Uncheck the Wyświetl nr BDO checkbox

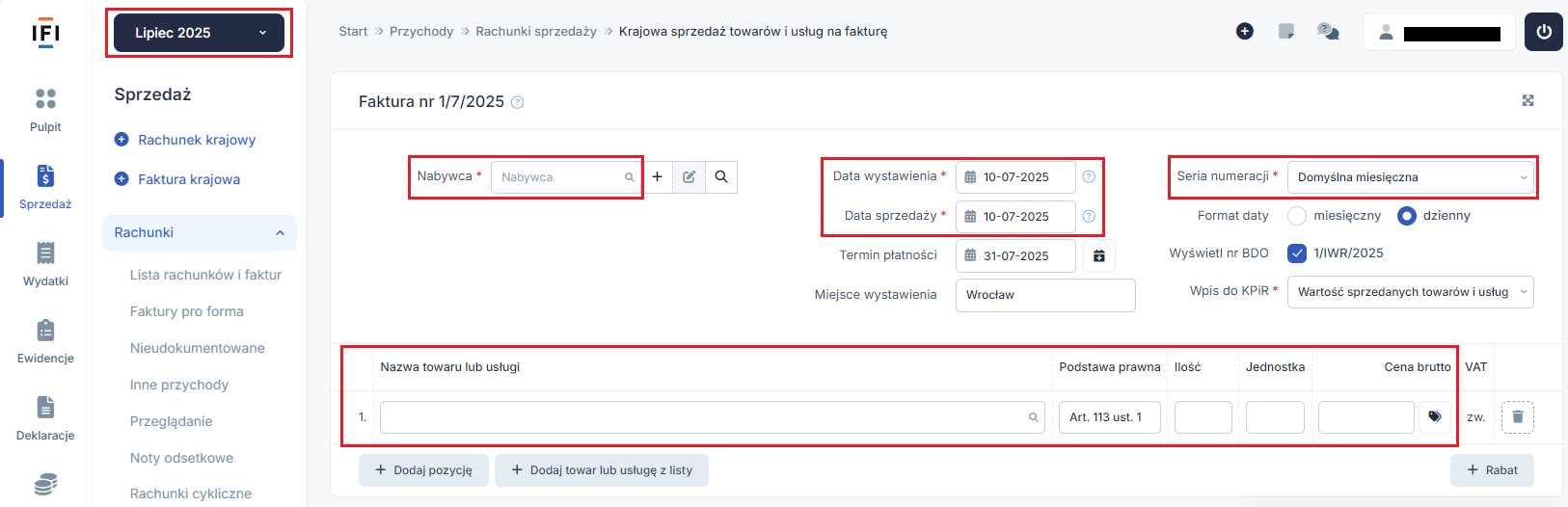coord(1297,253)
